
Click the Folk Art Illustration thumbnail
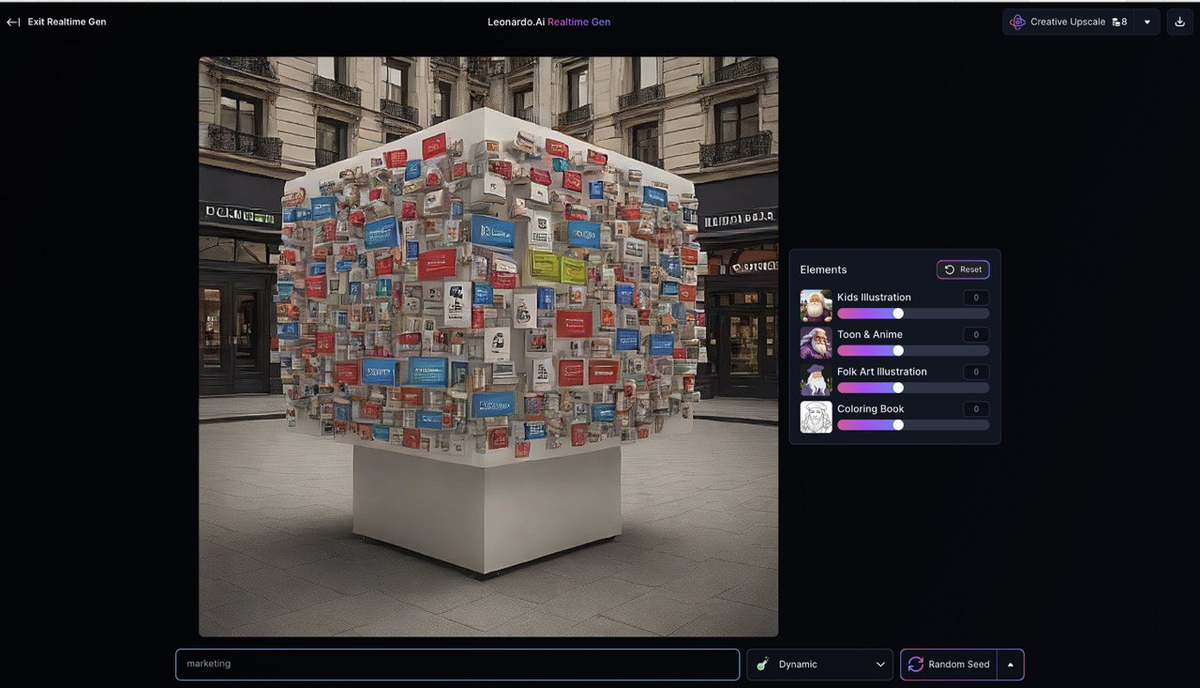click(x=816, y=380)
